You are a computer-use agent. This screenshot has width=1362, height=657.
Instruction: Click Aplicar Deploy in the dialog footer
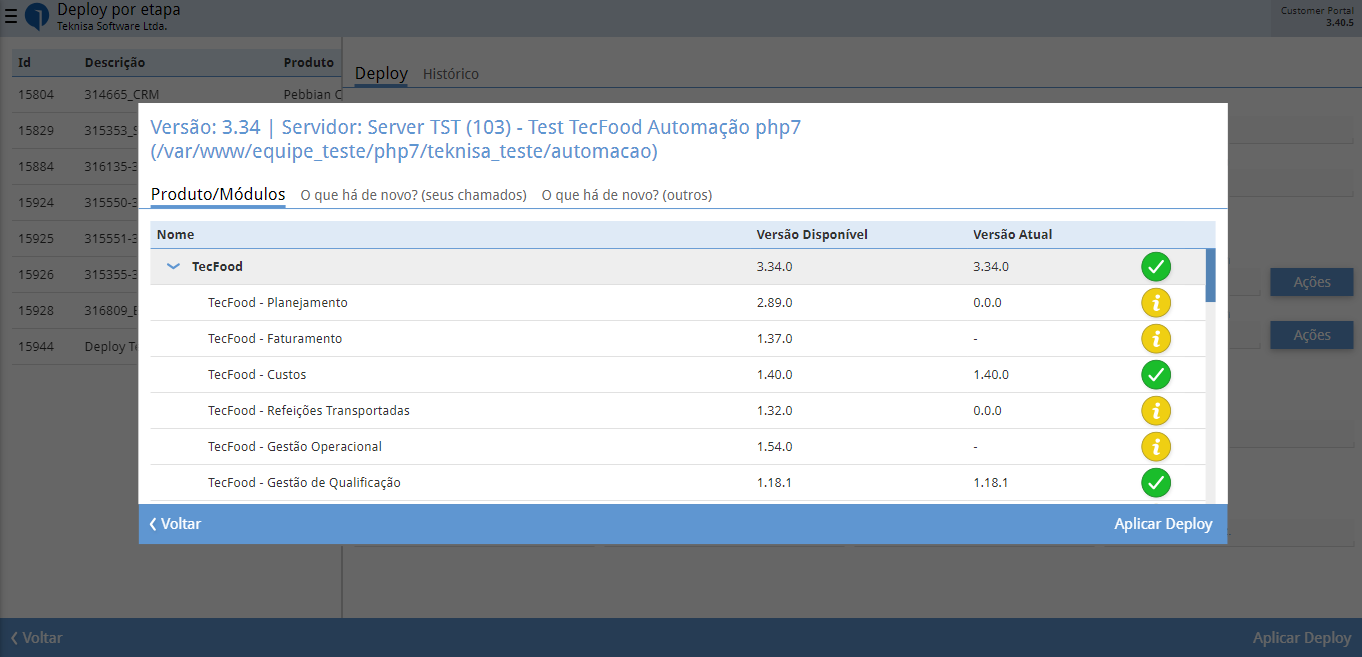[x=1163, y=524]
